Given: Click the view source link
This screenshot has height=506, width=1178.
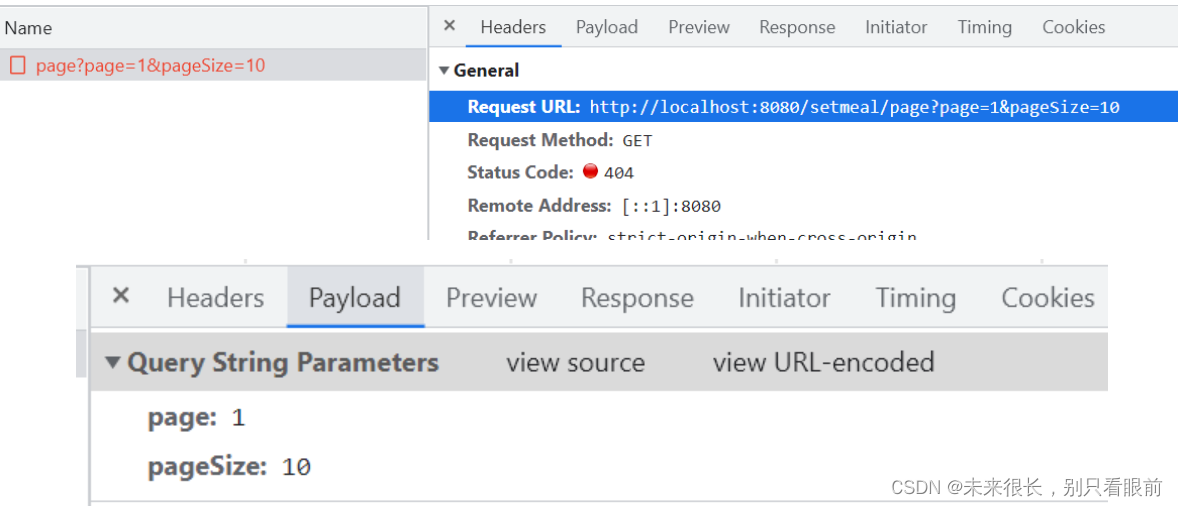Looking at the screenshot, I should point(575,363).
